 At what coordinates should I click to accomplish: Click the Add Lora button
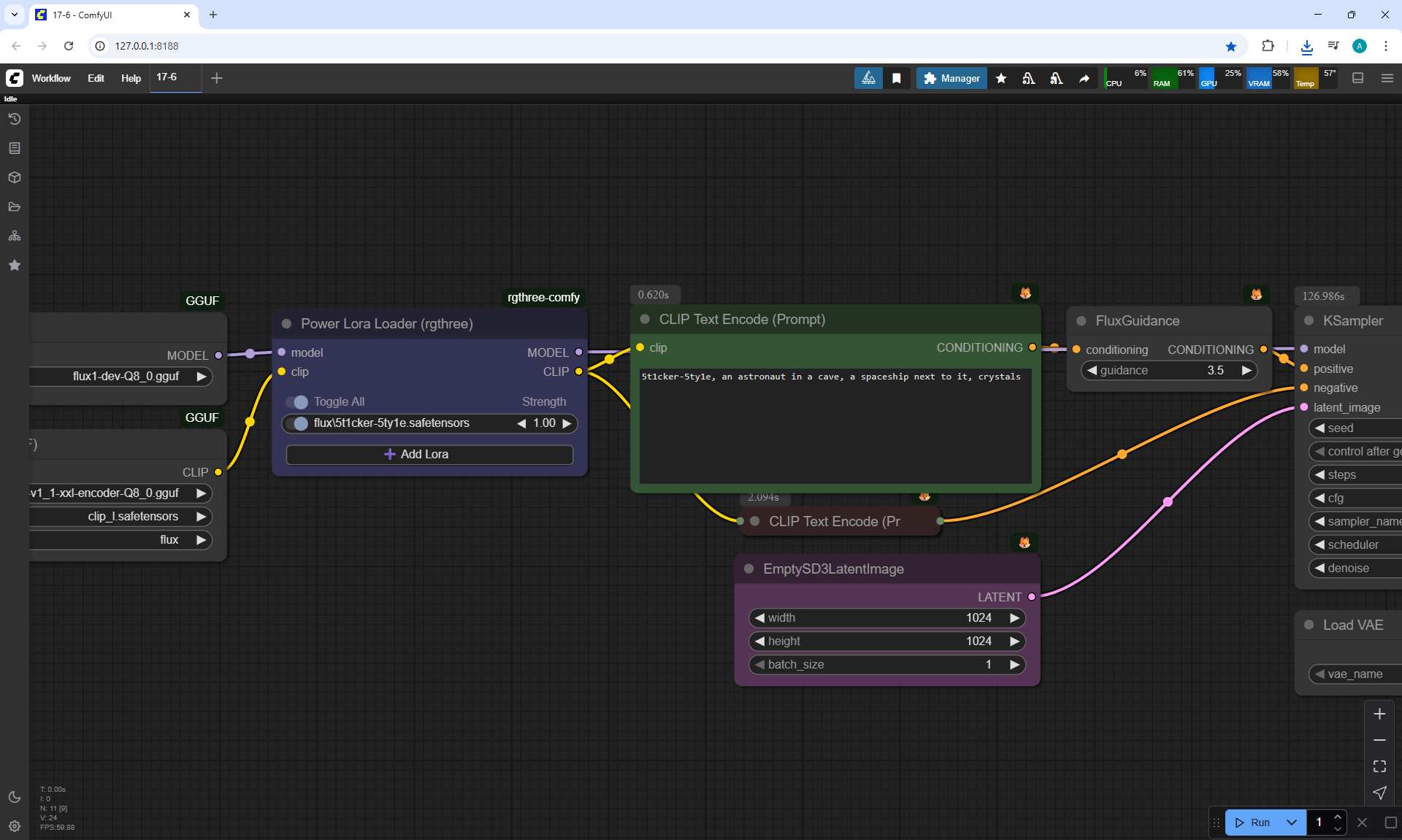click(x=429, y=455)
